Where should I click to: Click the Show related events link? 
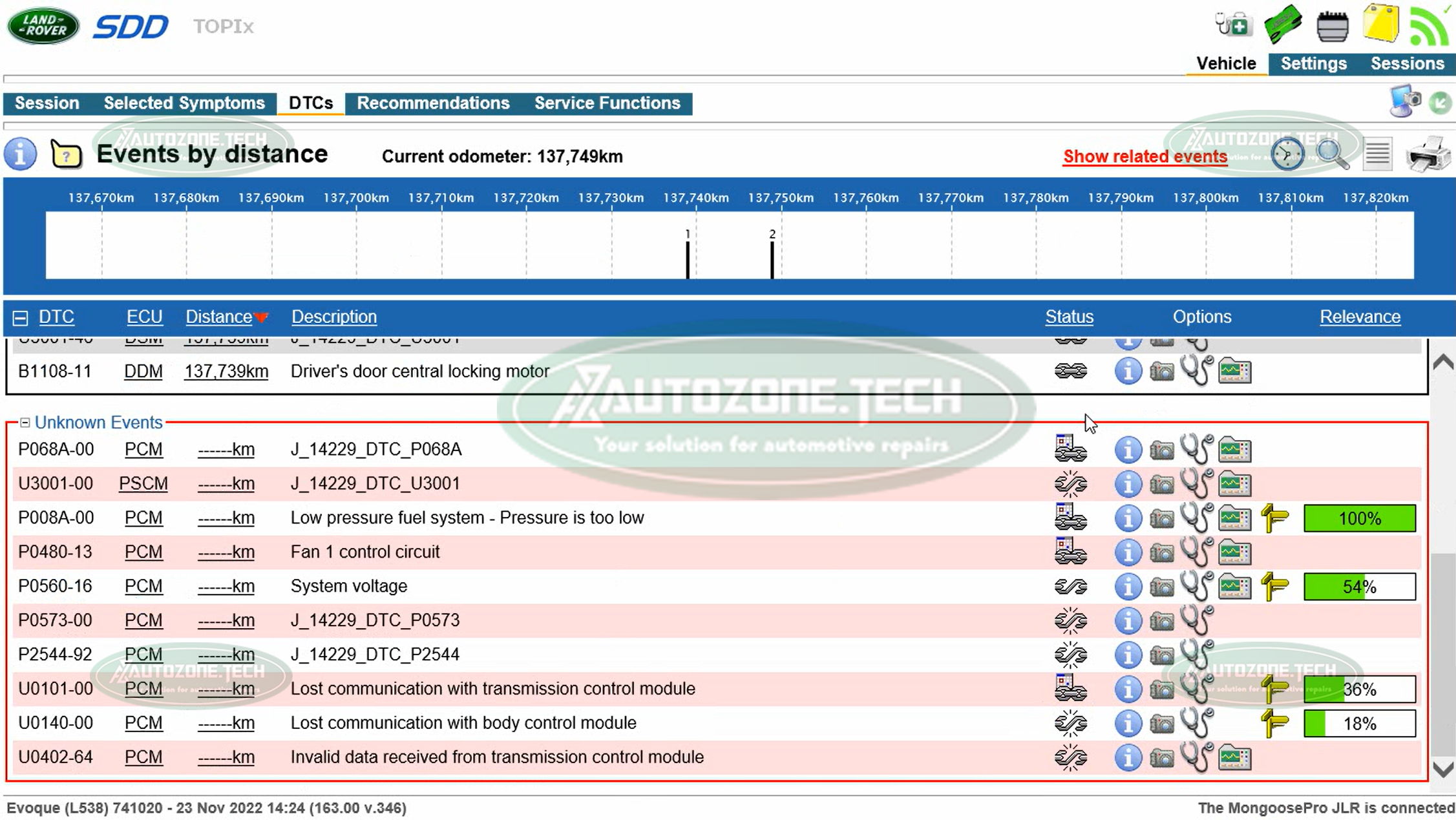click(x=1145, y=156)
